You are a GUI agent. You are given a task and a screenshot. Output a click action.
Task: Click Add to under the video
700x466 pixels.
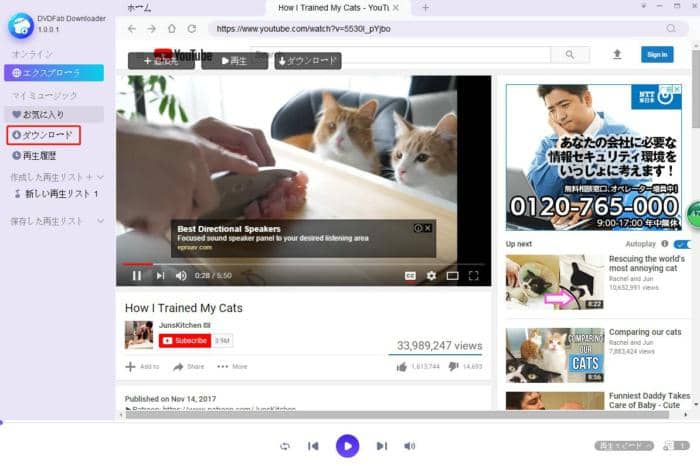[x=142, y=366]
